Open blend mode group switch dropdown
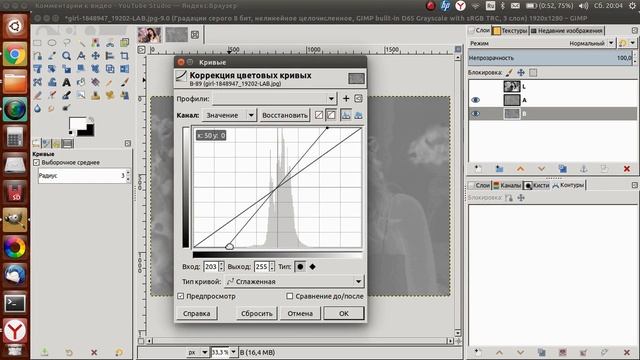Screen dimensions: 640x360 click(x=628, y=43)
